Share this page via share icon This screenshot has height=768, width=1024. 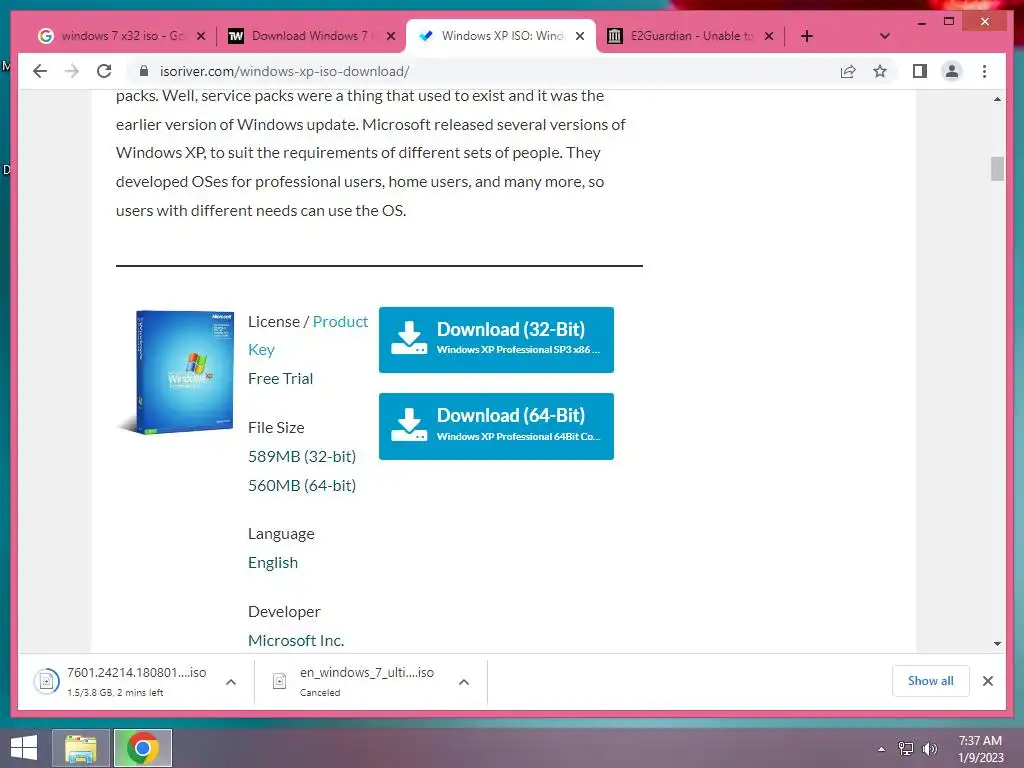point(848,71)
